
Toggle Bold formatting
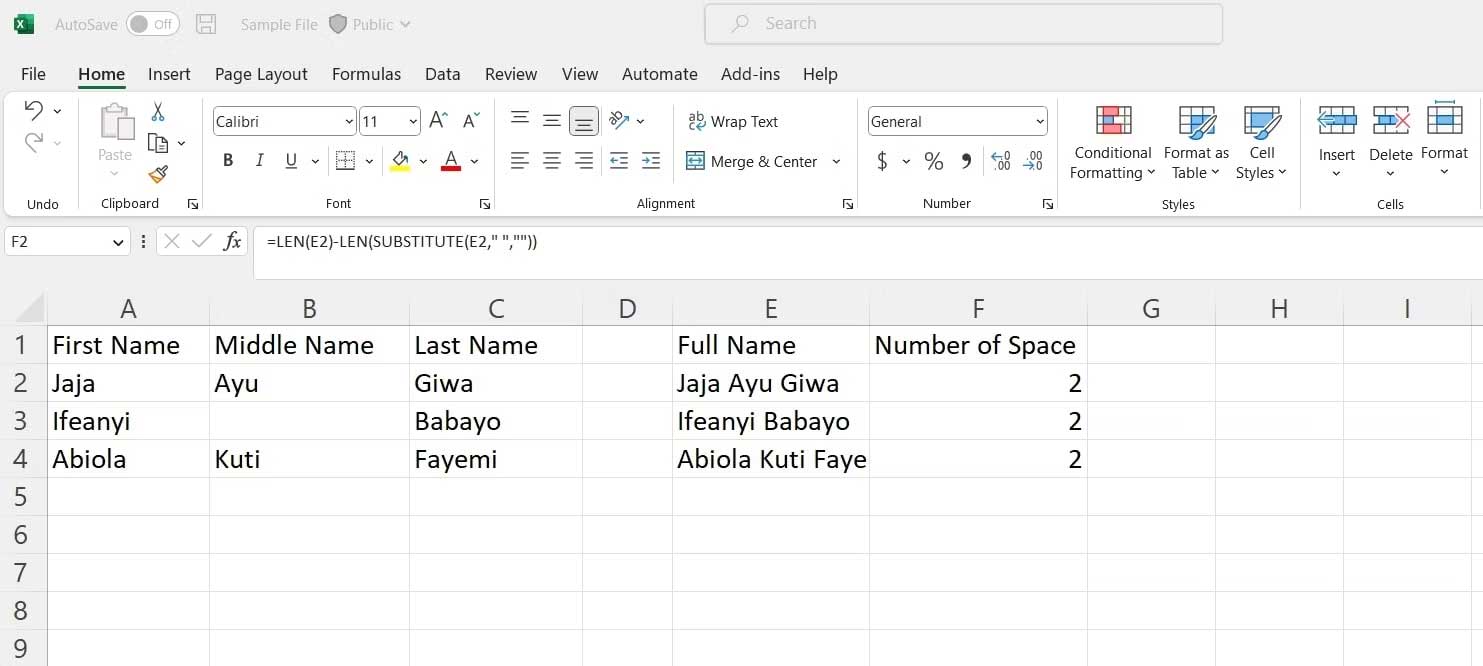228,161
